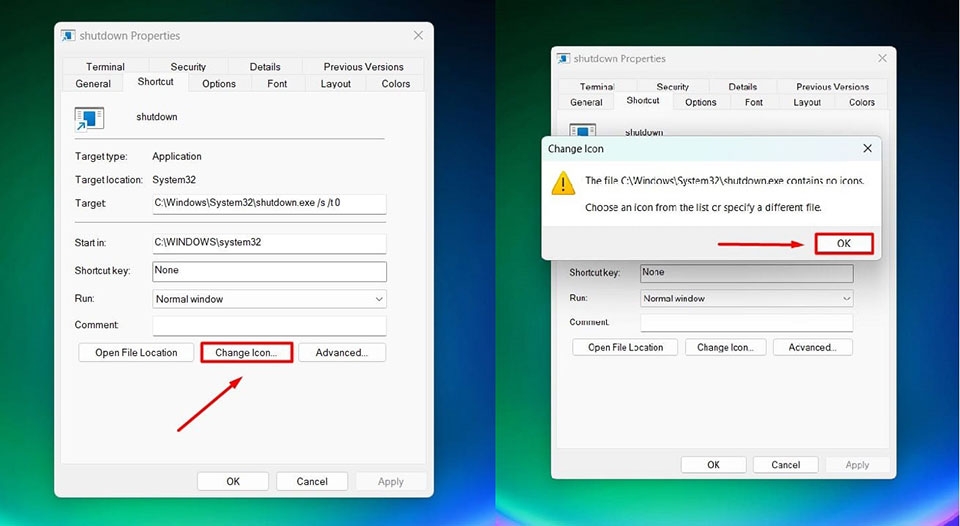Viewport: 960px width, 526px height.
Task: Click Apply in the right Properties window
Action: (857, 465)
